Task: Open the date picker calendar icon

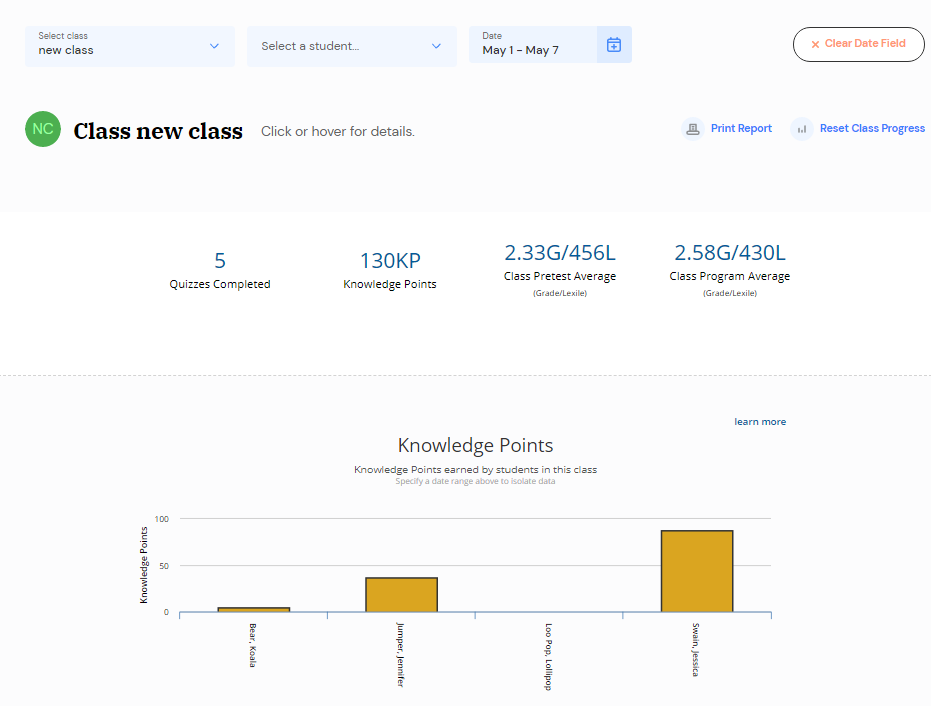Action: pyautogui.click(x=614, y=45)
